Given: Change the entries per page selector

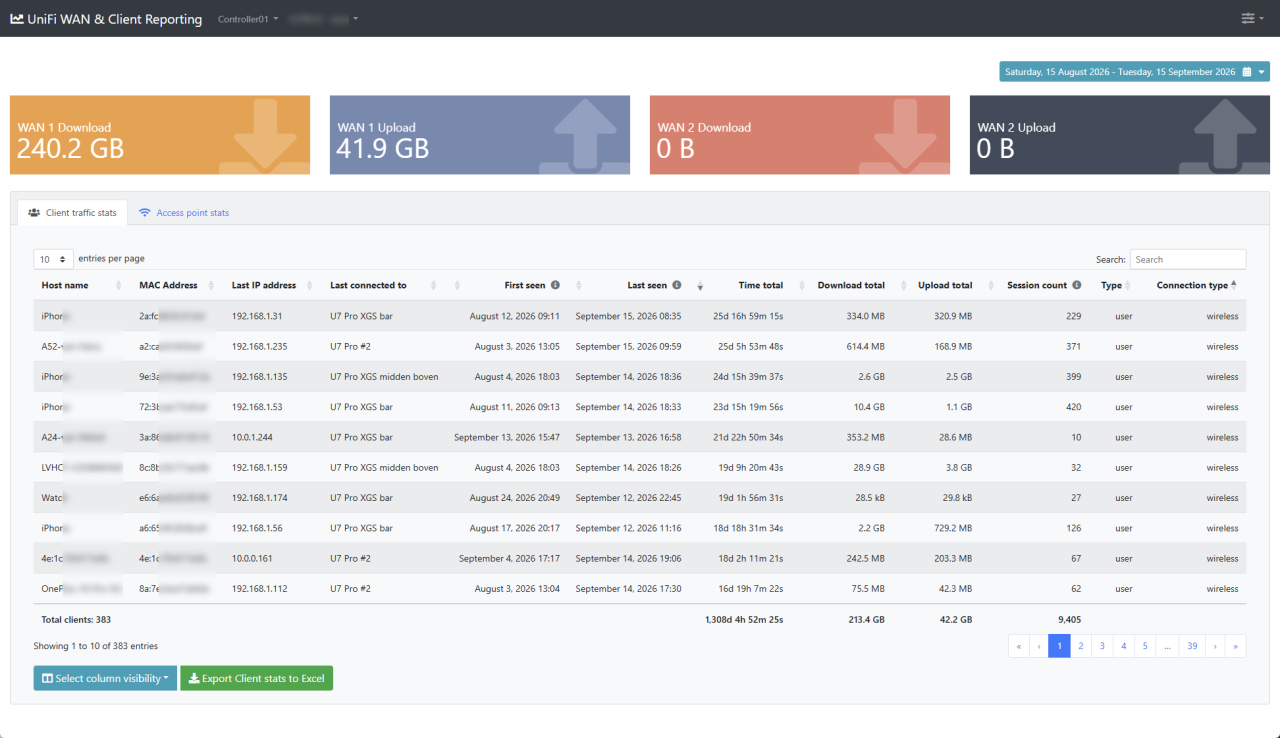Looking at the screenshot, I should click(54, 259).
